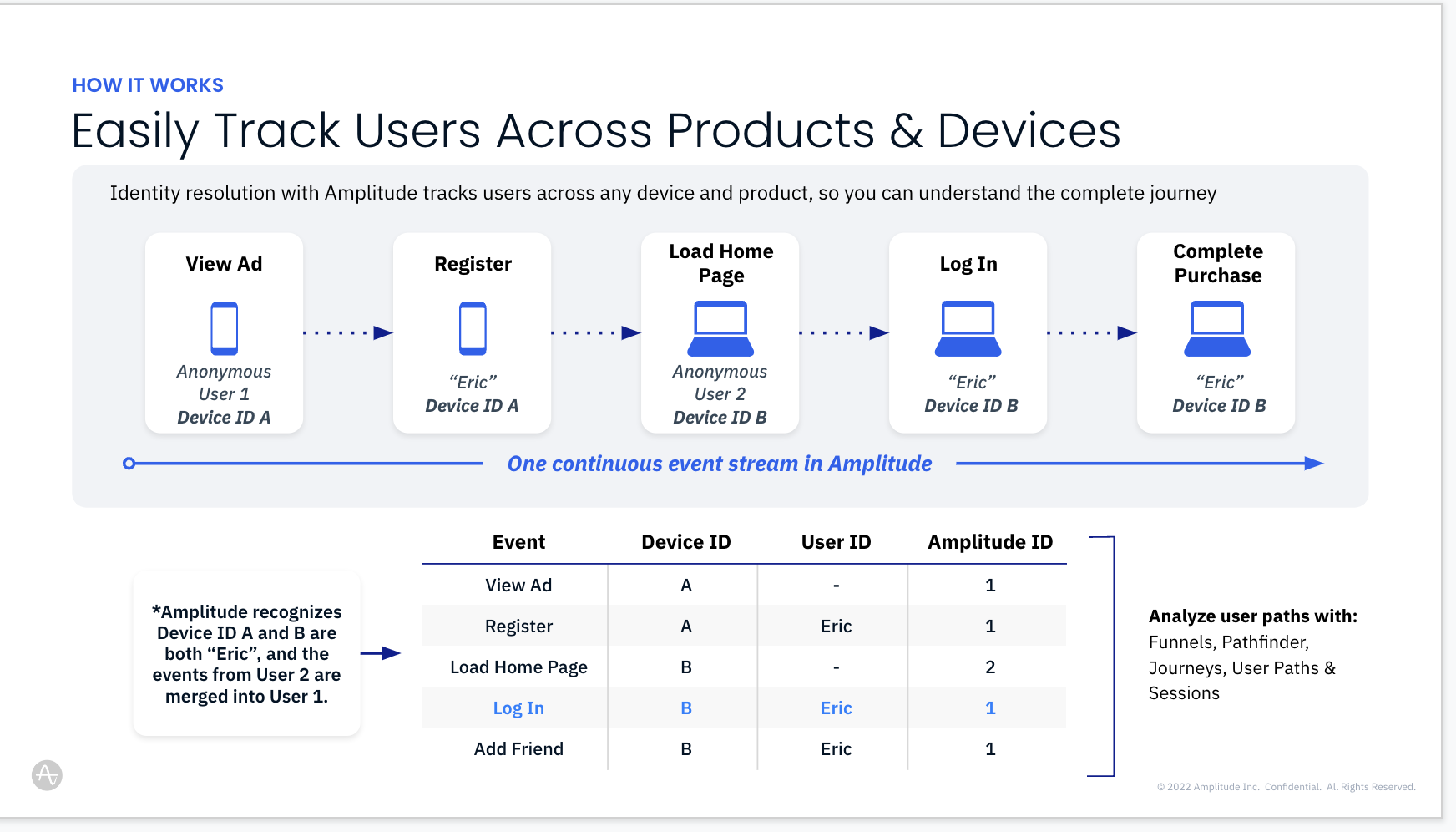This screenshot has width=1456, height=832.
Task: Click the "HOW IT WORKS" heading
Action: [148, 85]
